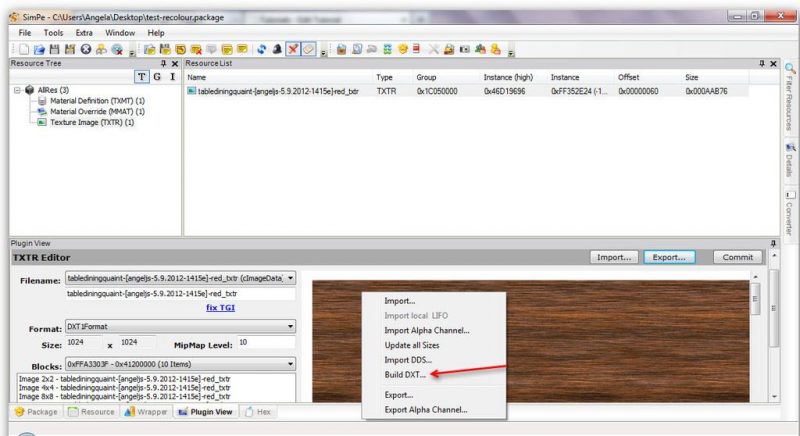Image resolution: width=800 pixels, height=436 pixels.
Task: Click the Save As floppy icon
Action: (70, 49)
